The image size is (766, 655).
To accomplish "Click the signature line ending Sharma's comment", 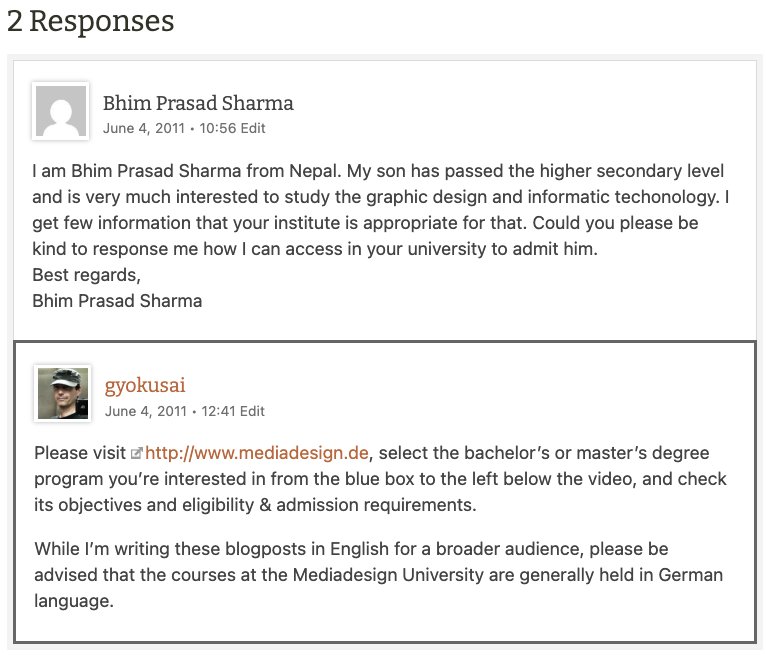I will pos(117,300).
